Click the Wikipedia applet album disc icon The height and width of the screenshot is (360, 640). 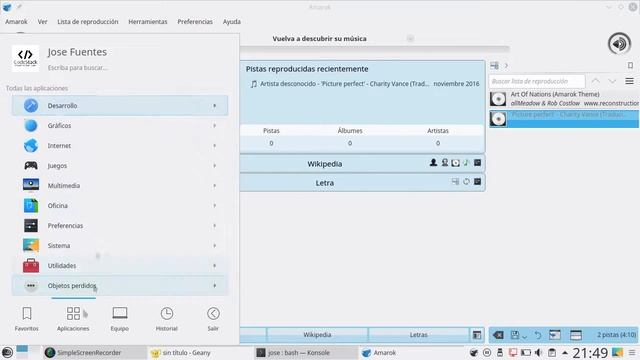[x=455, y=163]
